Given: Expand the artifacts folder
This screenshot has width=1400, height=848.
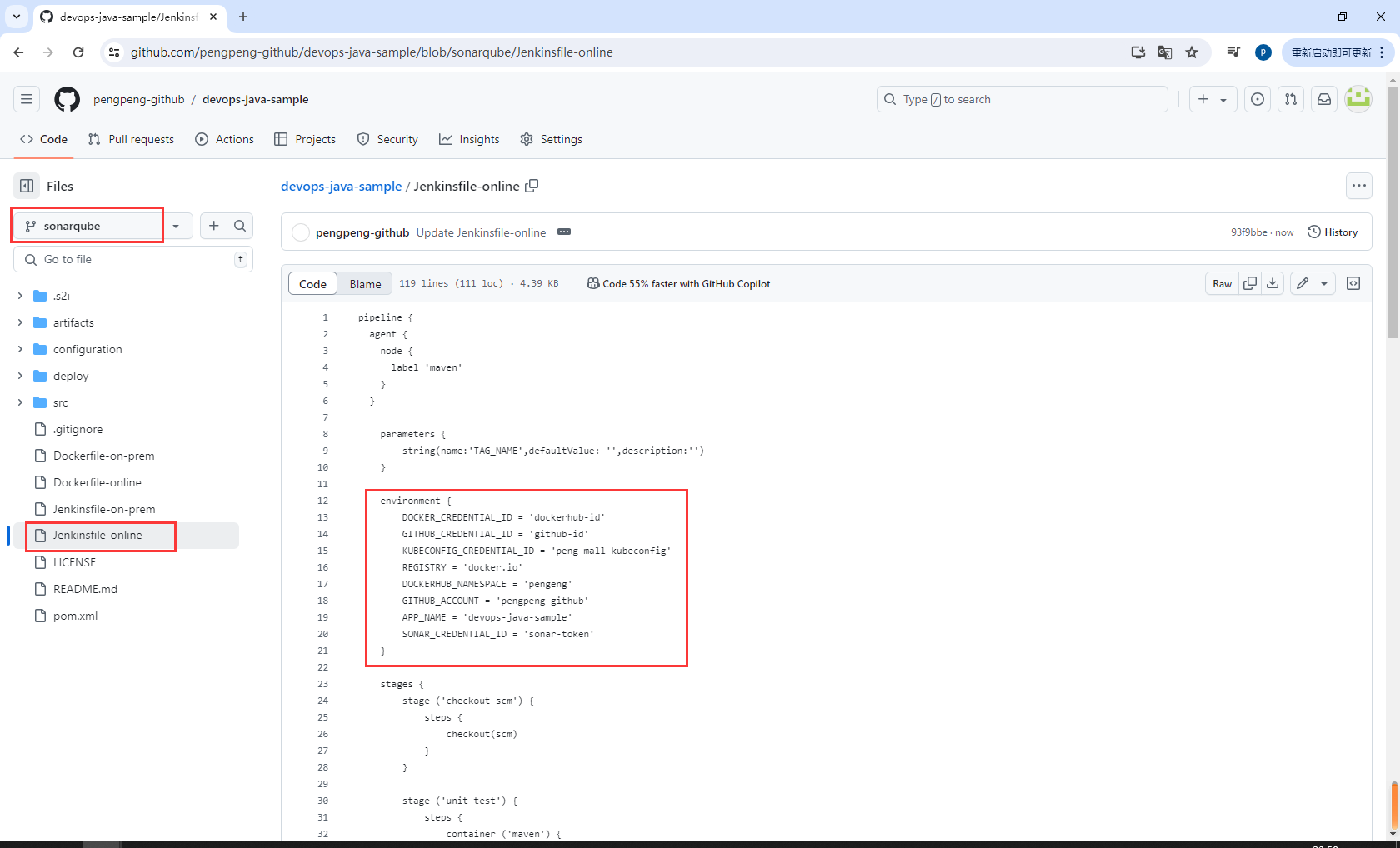Looking at the screenshot, I should tap(20, 322).
